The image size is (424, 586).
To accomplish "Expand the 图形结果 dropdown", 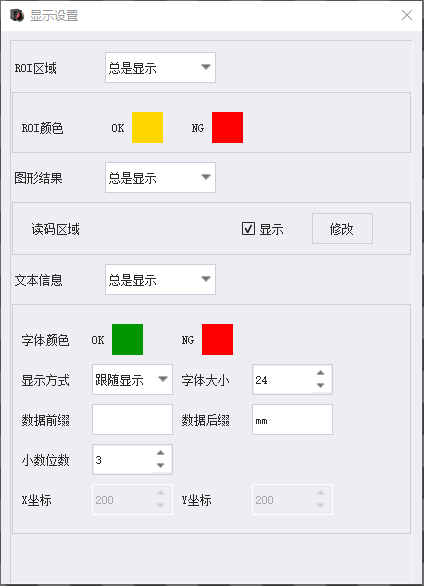I will click(160, 178).
